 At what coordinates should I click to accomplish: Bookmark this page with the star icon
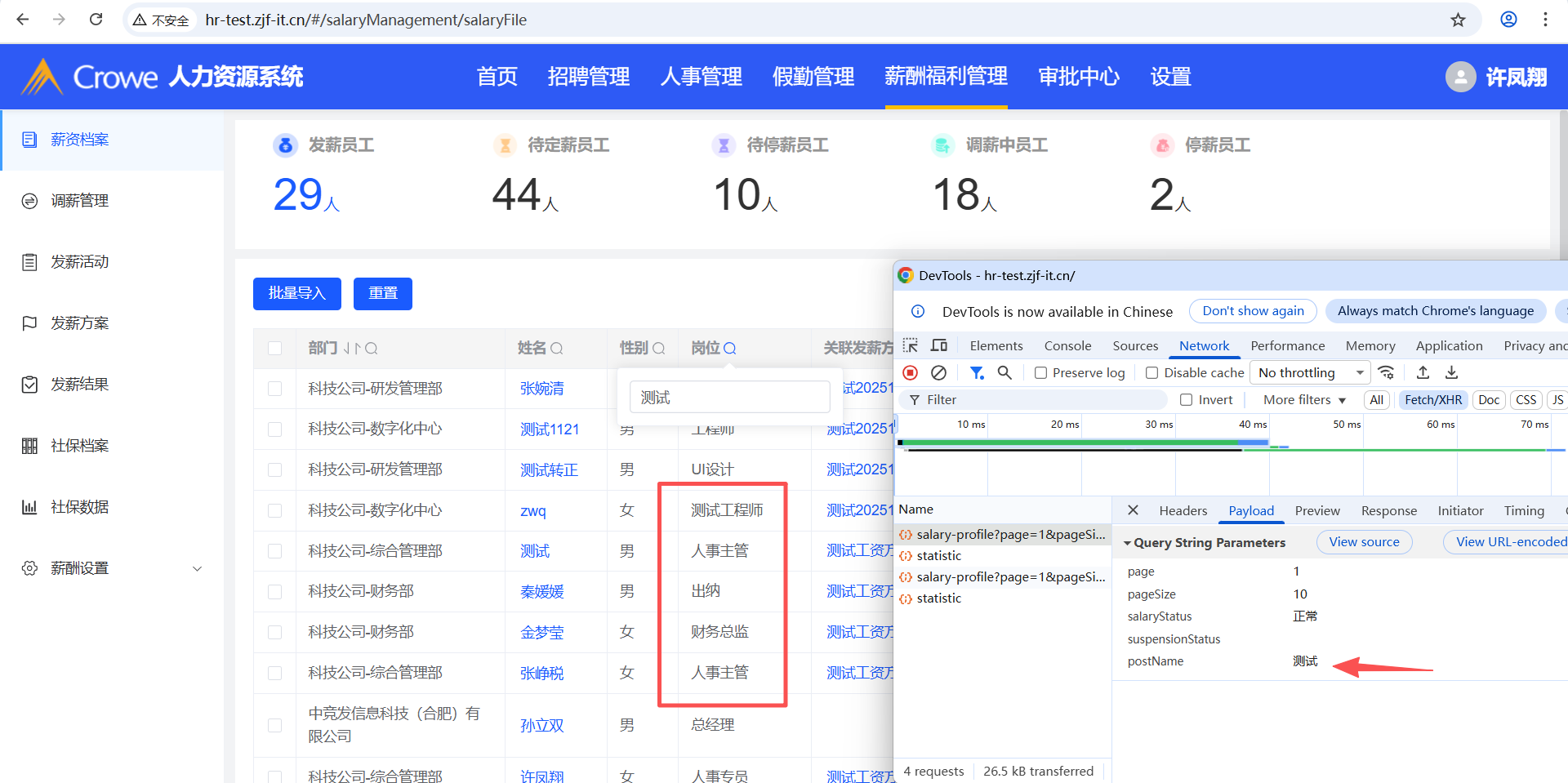1458,20
